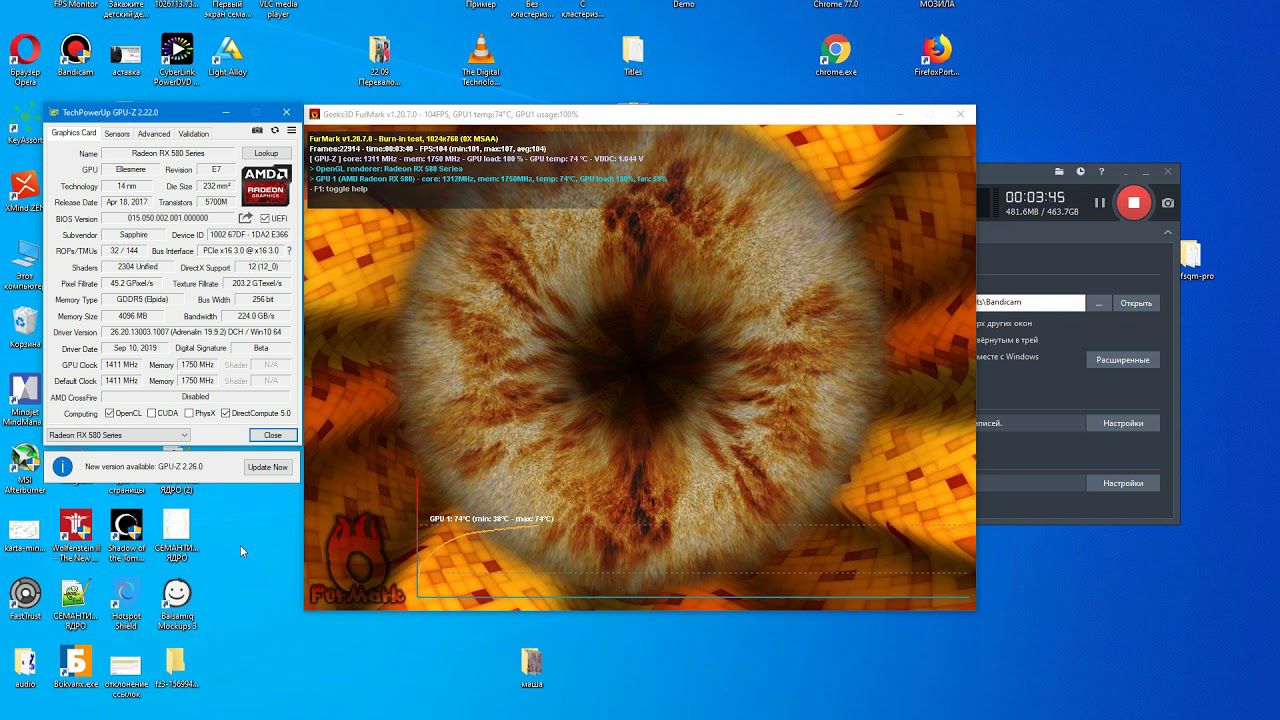Select Корзина recycle bin icon
The width and height of the screenshot is (1280, 720).
[x=25, y=327]
